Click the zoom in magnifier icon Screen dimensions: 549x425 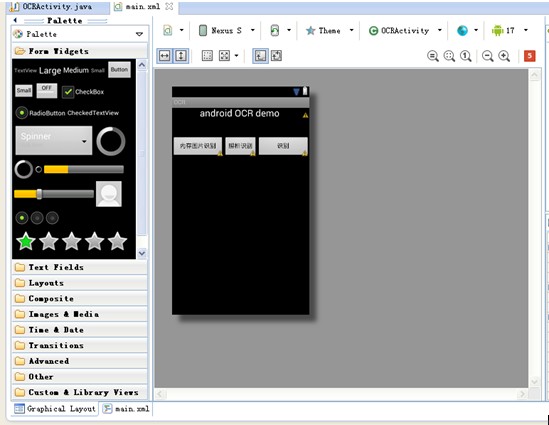coord(504,56)
